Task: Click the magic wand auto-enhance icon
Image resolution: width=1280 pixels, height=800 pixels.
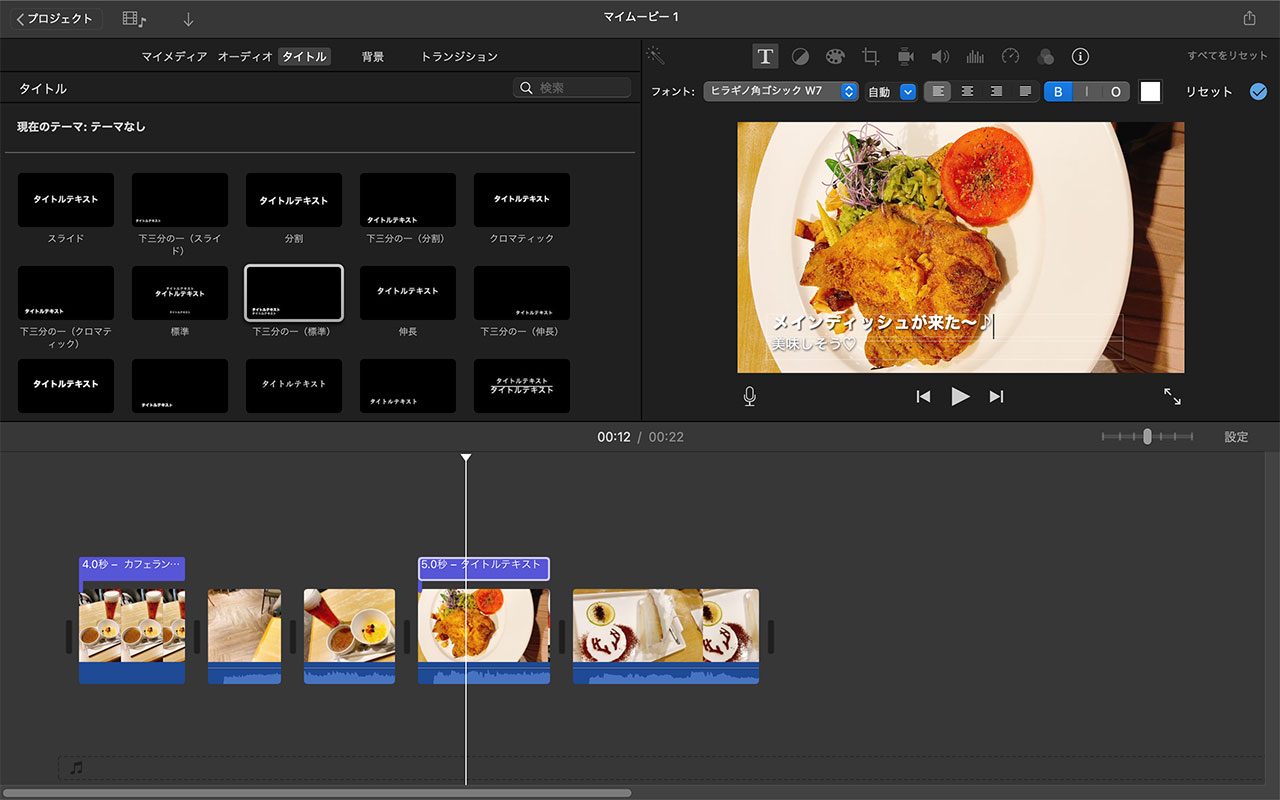Action: (655, 56)
